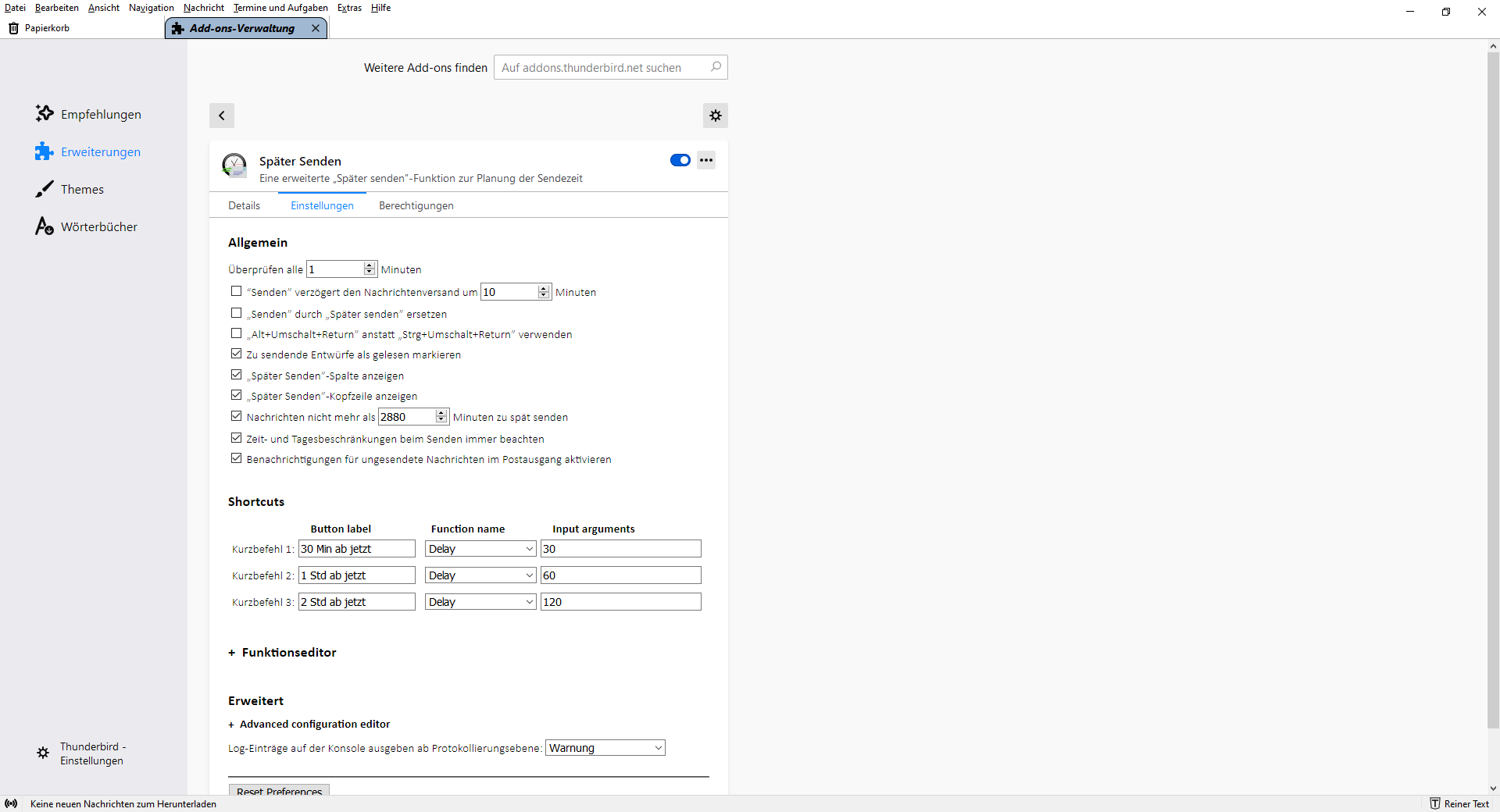This screenshot has height=812, width=1500.
Task: Expand the Advanced configuration editor
Action: 309,725
